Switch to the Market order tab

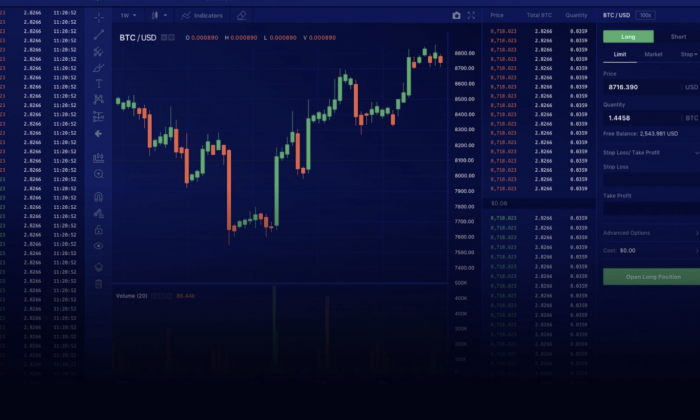coord(653,54)
